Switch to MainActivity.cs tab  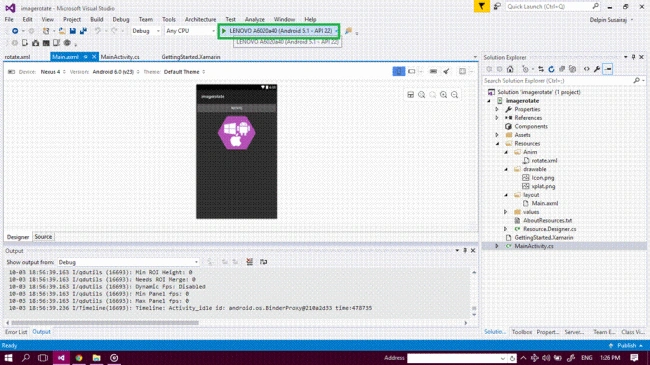coord(120,57)
